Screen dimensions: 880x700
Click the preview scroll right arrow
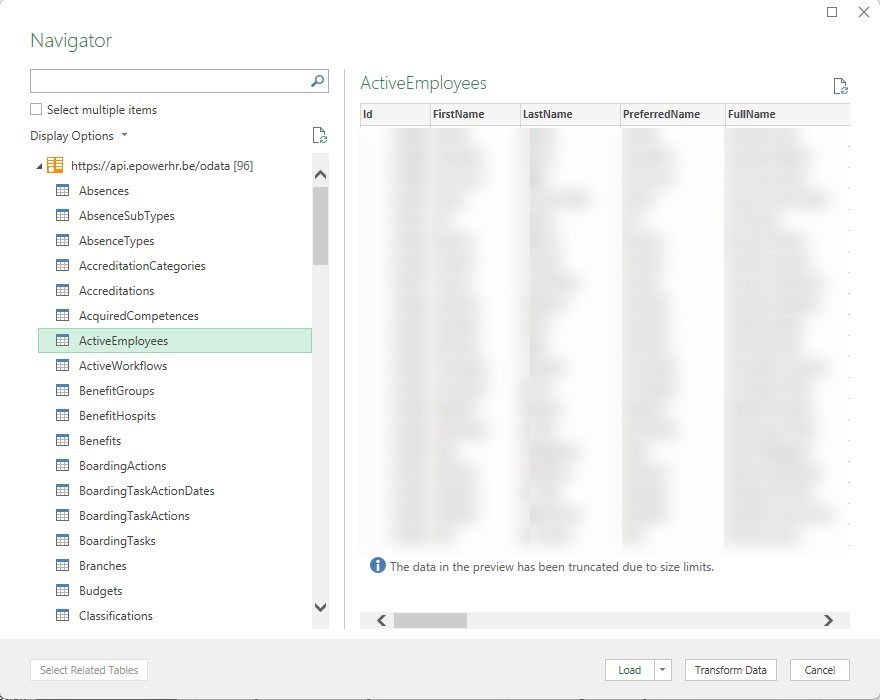click(x=828, y=620)
